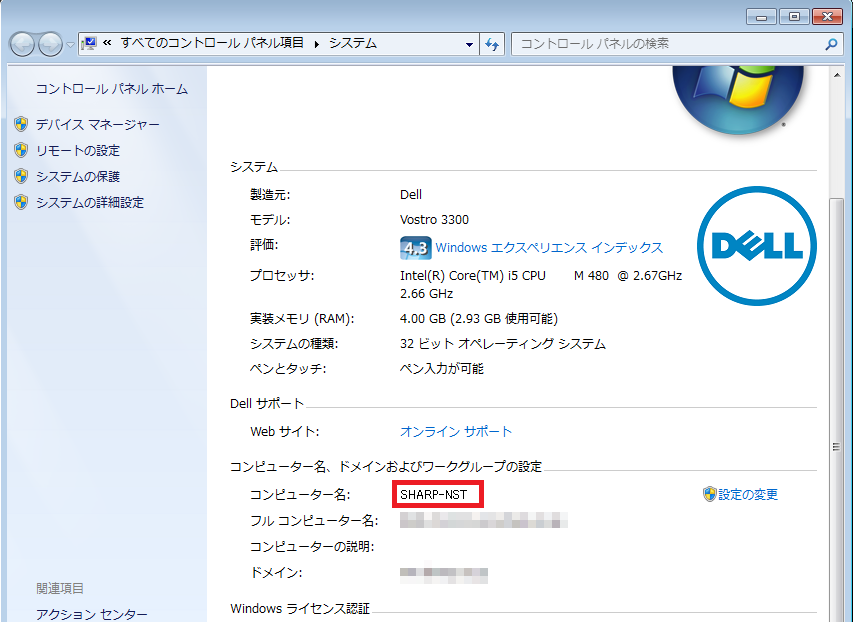This screenshot has width=853, height=622.
Task: Click the shield icon beside リモートの設定
Action: pyautogui.click(x=21, y=150)
